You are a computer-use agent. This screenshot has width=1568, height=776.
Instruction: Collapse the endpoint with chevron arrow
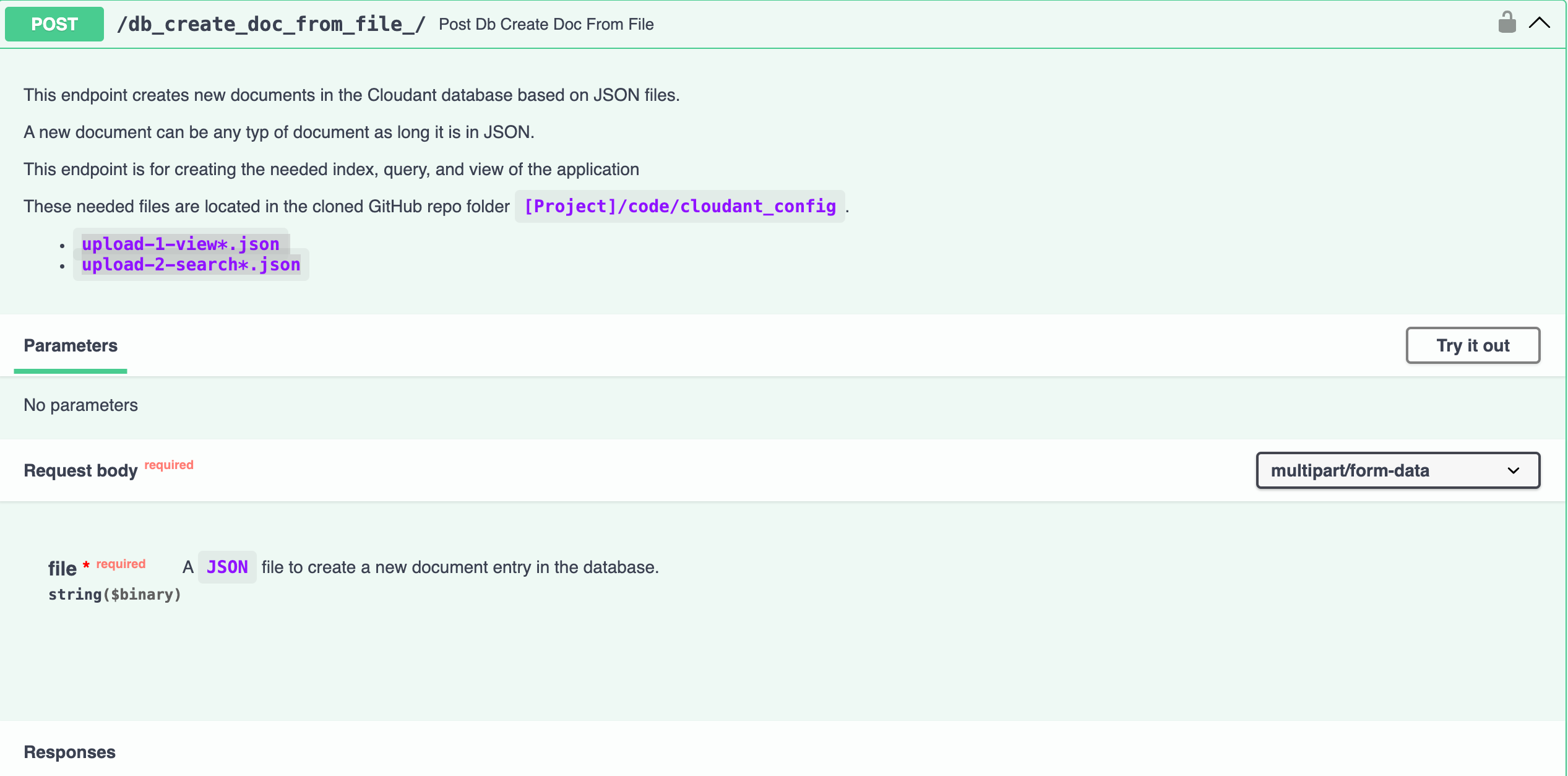coord(1539,24)
